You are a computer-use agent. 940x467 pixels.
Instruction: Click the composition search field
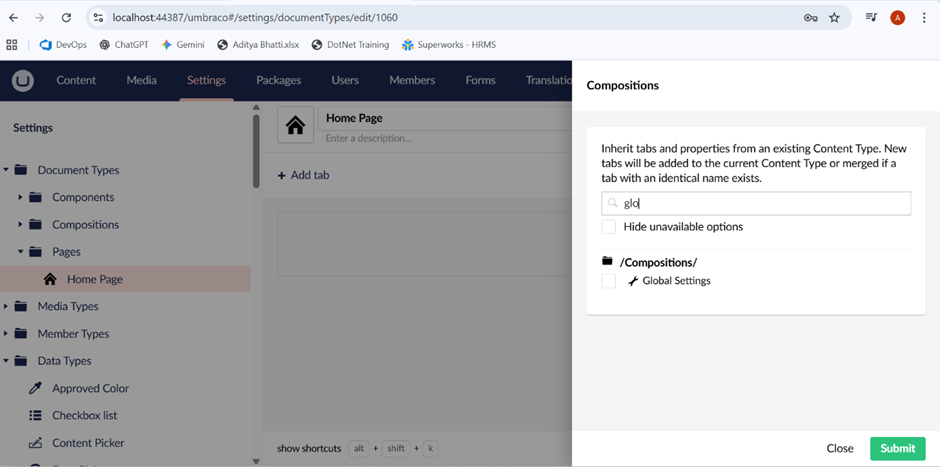tap(756, 203)
